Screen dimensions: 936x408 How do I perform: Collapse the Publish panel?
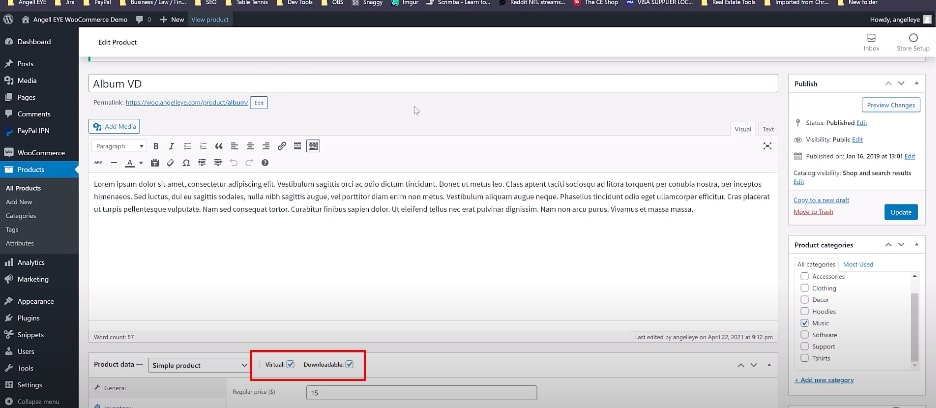click(x=916, y=84)
